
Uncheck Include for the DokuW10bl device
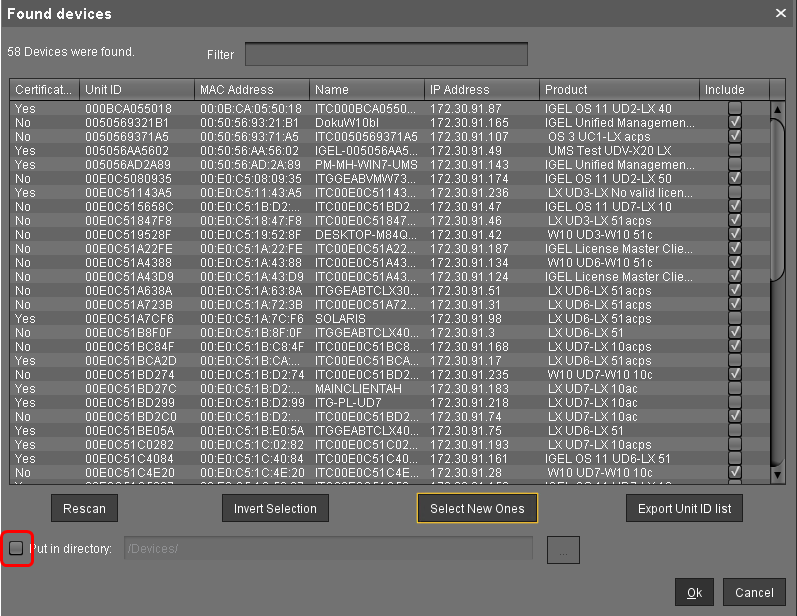(735, 122)
